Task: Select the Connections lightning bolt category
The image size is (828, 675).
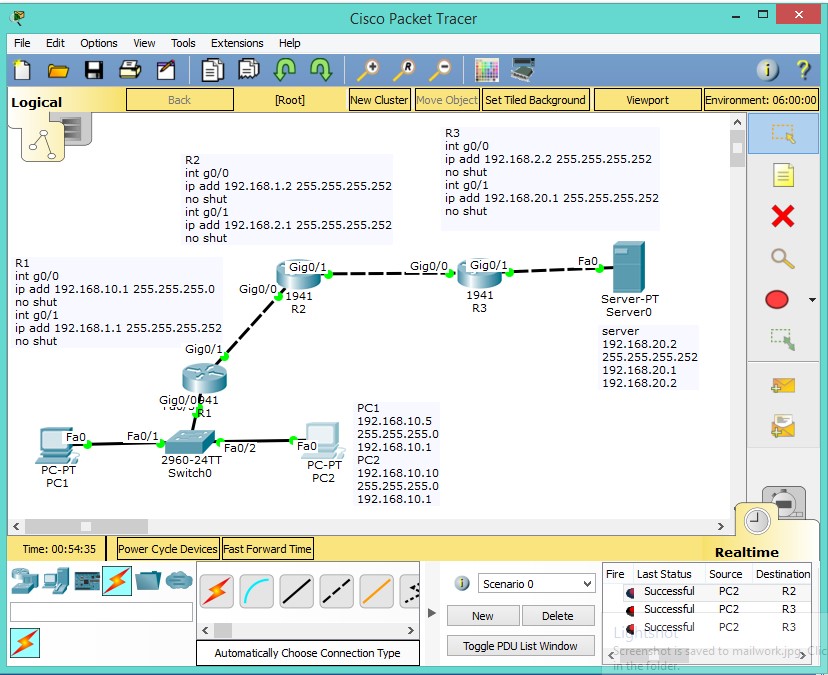Action: click(117, 580)
